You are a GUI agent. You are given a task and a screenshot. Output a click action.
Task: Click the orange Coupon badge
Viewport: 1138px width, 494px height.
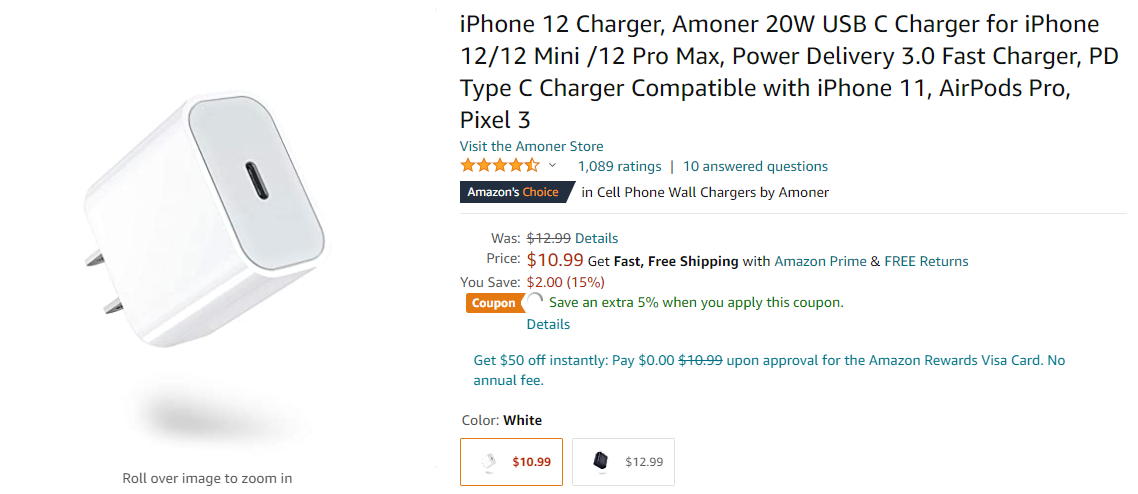coord(494,303)
